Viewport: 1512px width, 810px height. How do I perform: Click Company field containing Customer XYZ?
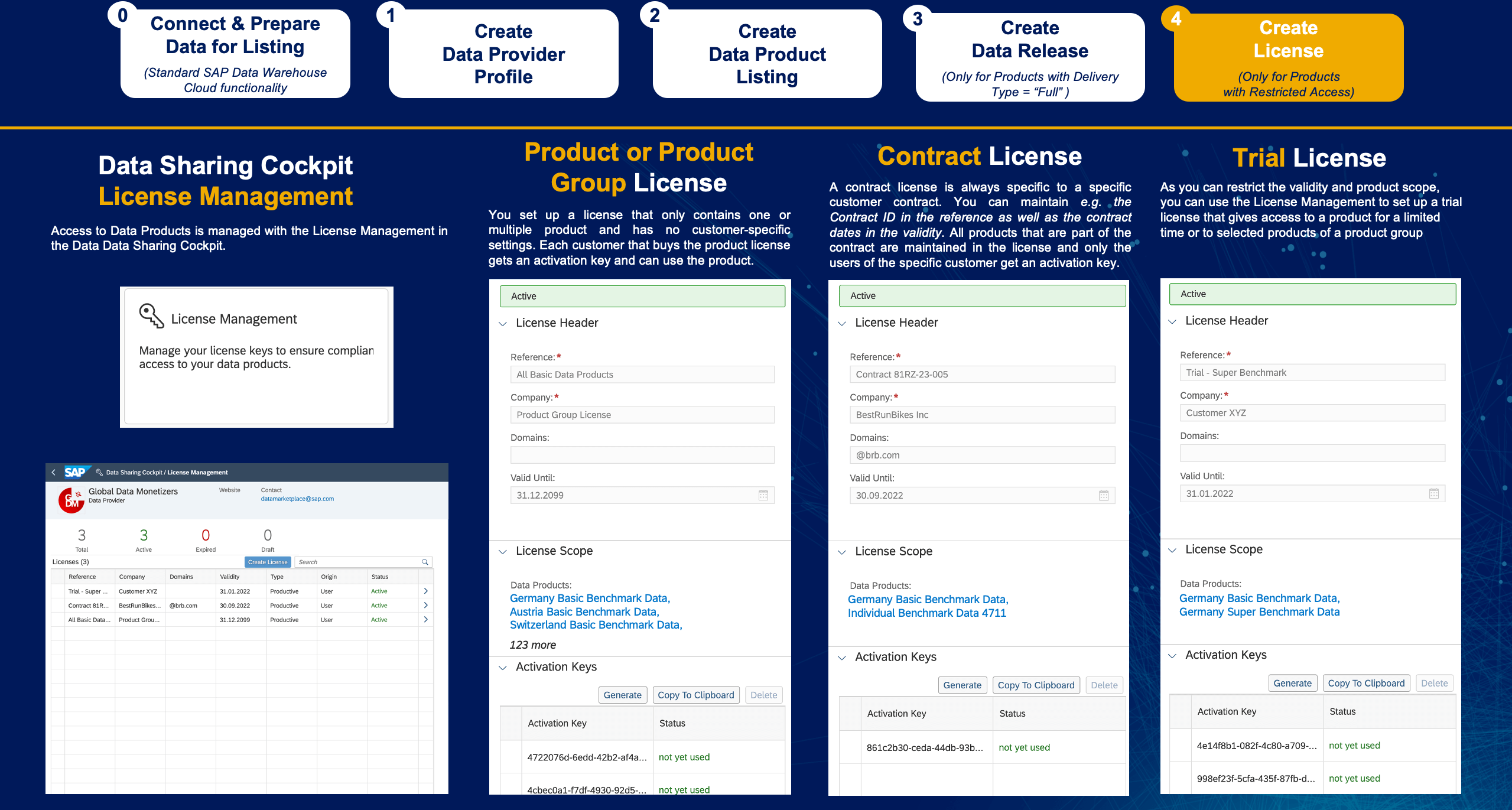(x=1312, y=412)
